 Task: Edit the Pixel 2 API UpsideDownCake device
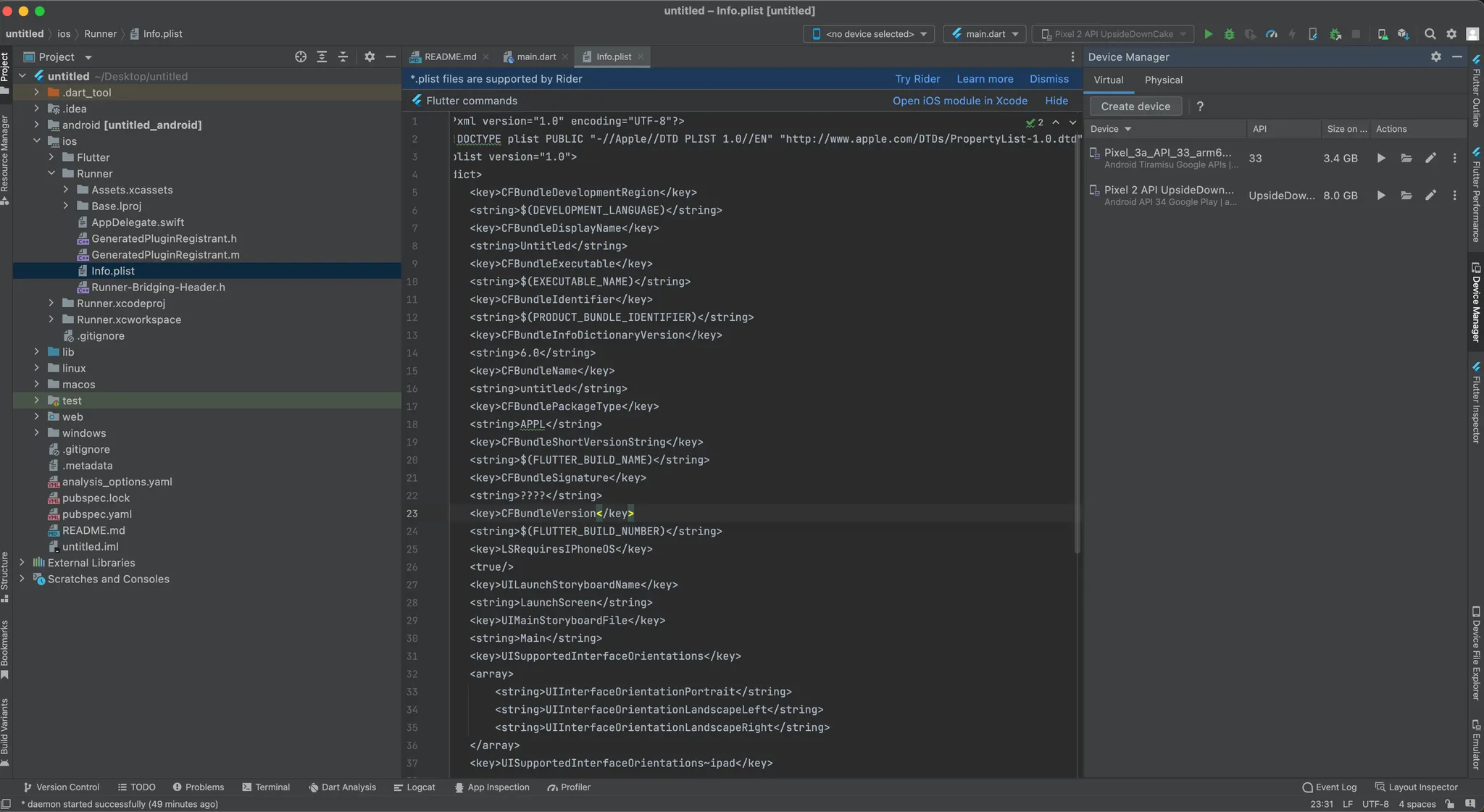point(1430,196)
